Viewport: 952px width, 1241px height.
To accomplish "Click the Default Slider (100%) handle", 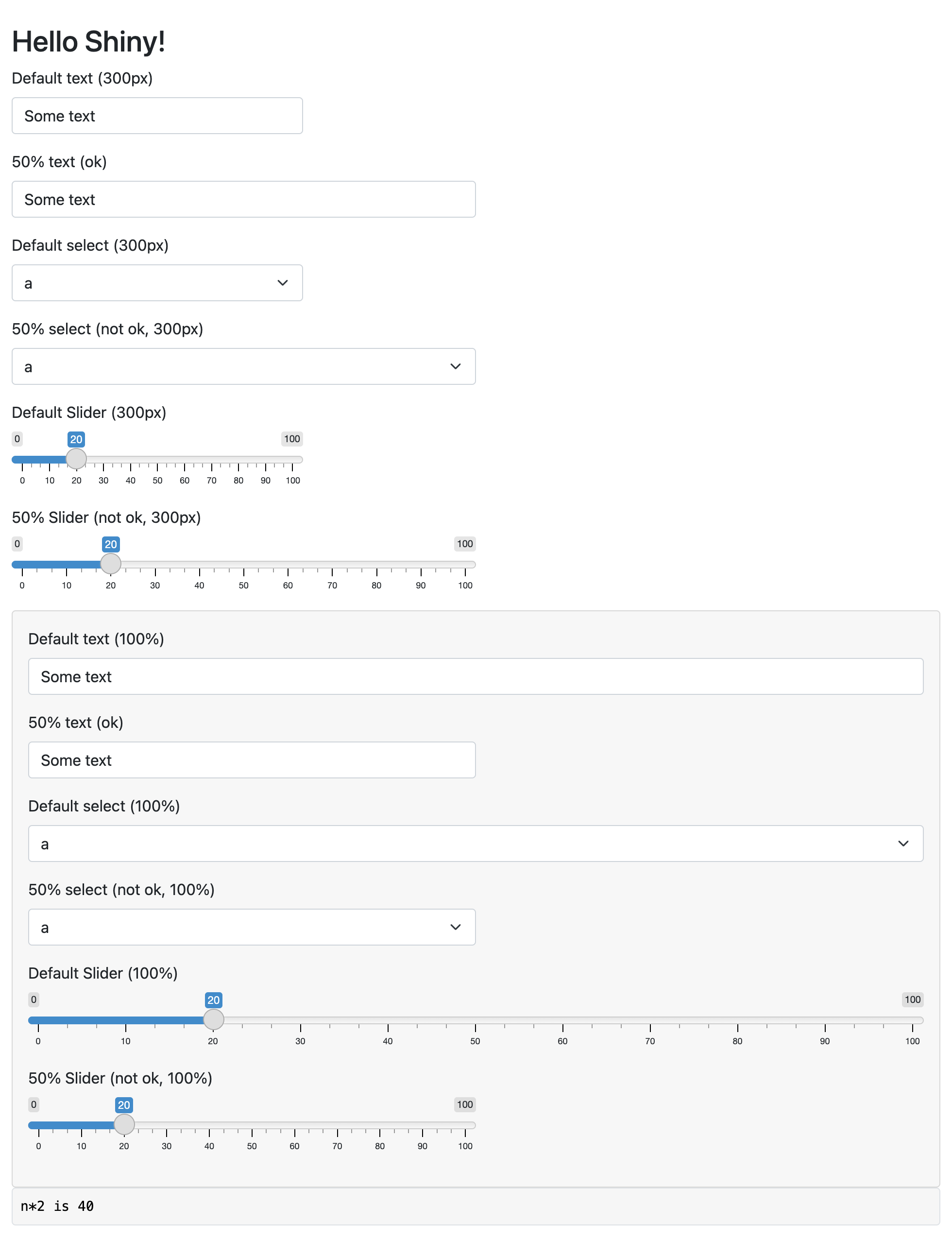I will (x=213, y=1019).
